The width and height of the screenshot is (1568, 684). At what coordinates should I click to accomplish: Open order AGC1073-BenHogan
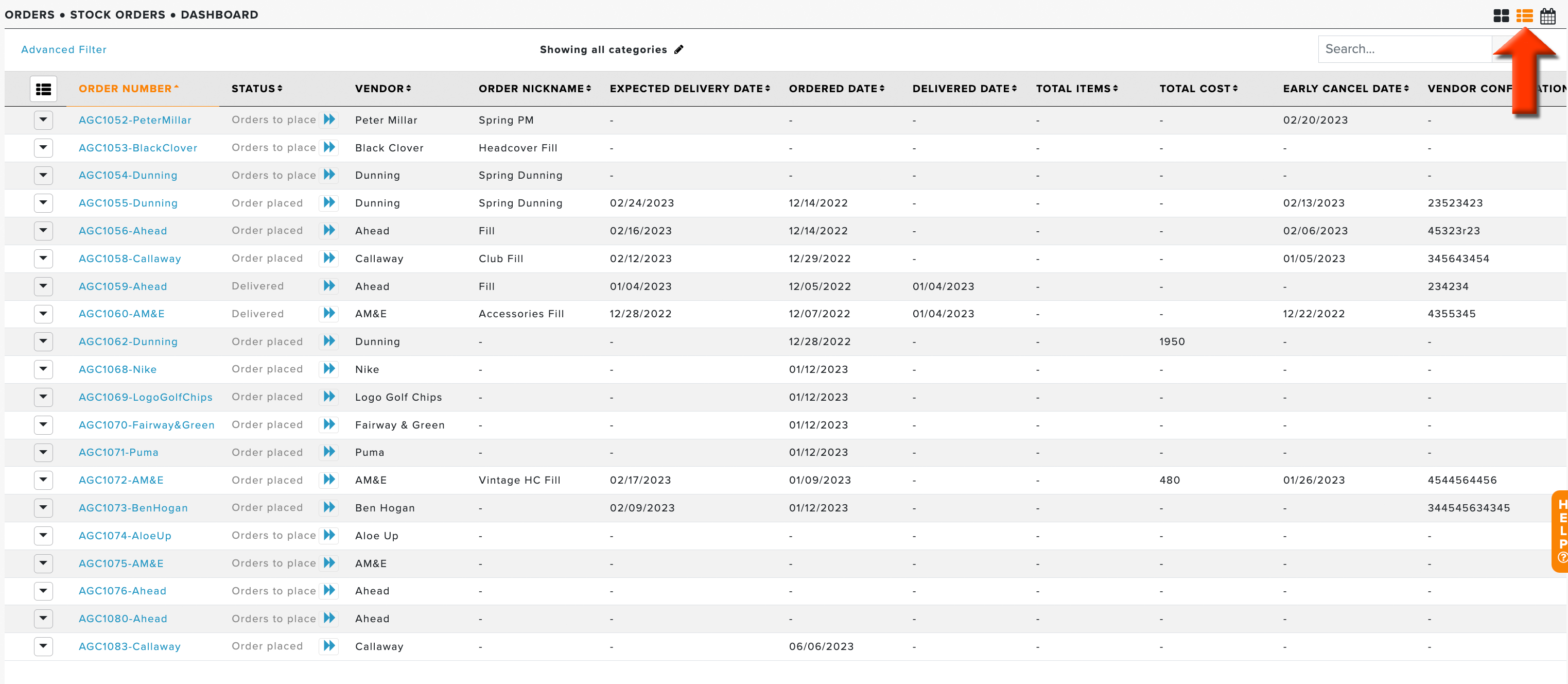point(133,508)
